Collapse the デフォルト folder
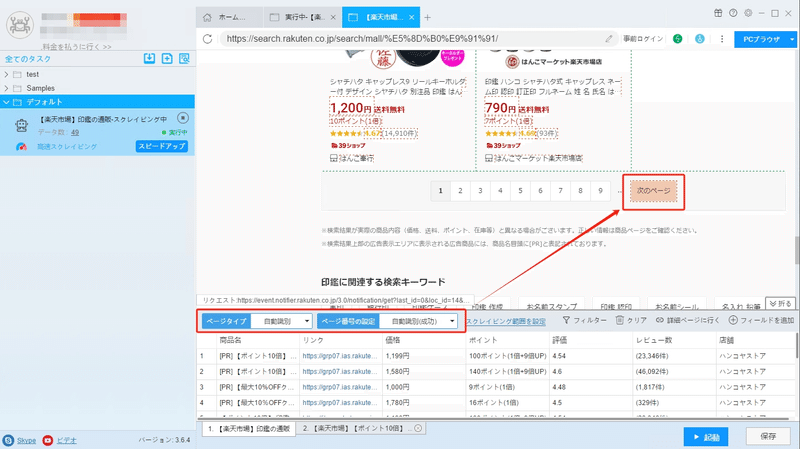Image resolution: width=800 pixels, height=449 pixels. 6,102
